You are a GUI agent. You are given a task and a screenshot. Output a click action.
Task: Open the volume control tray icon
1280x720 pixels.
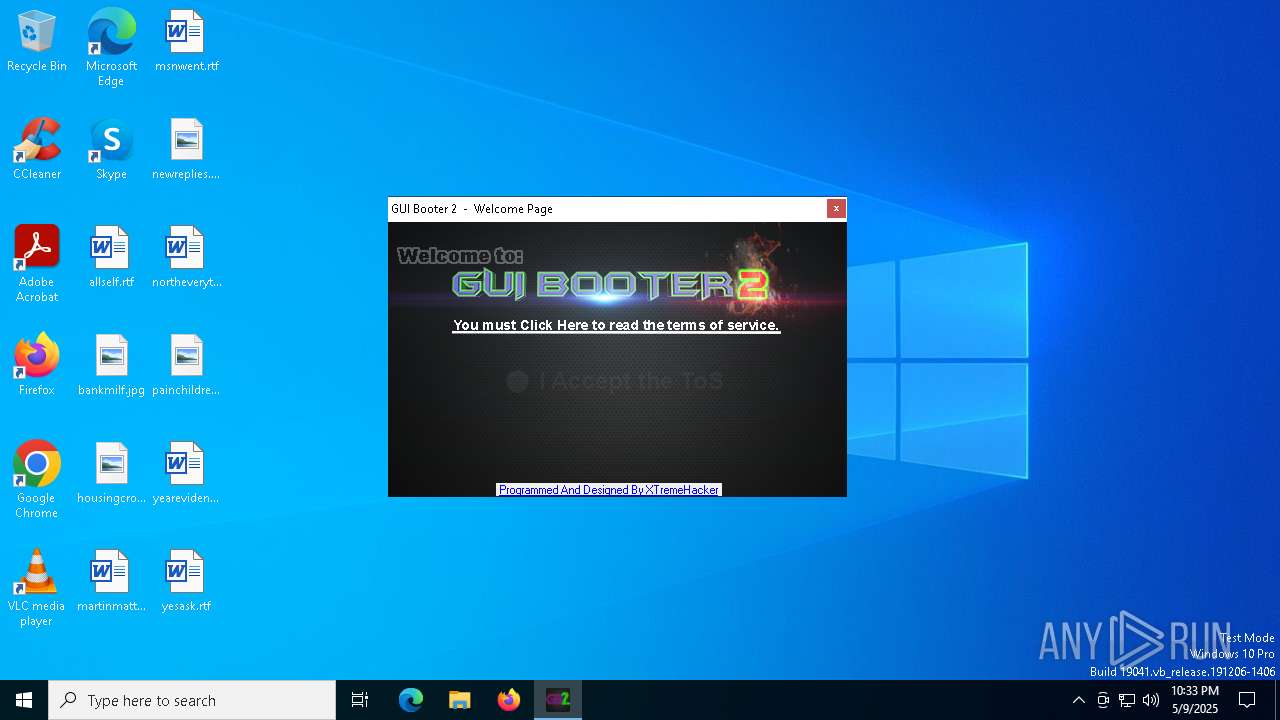[1151, 700]
